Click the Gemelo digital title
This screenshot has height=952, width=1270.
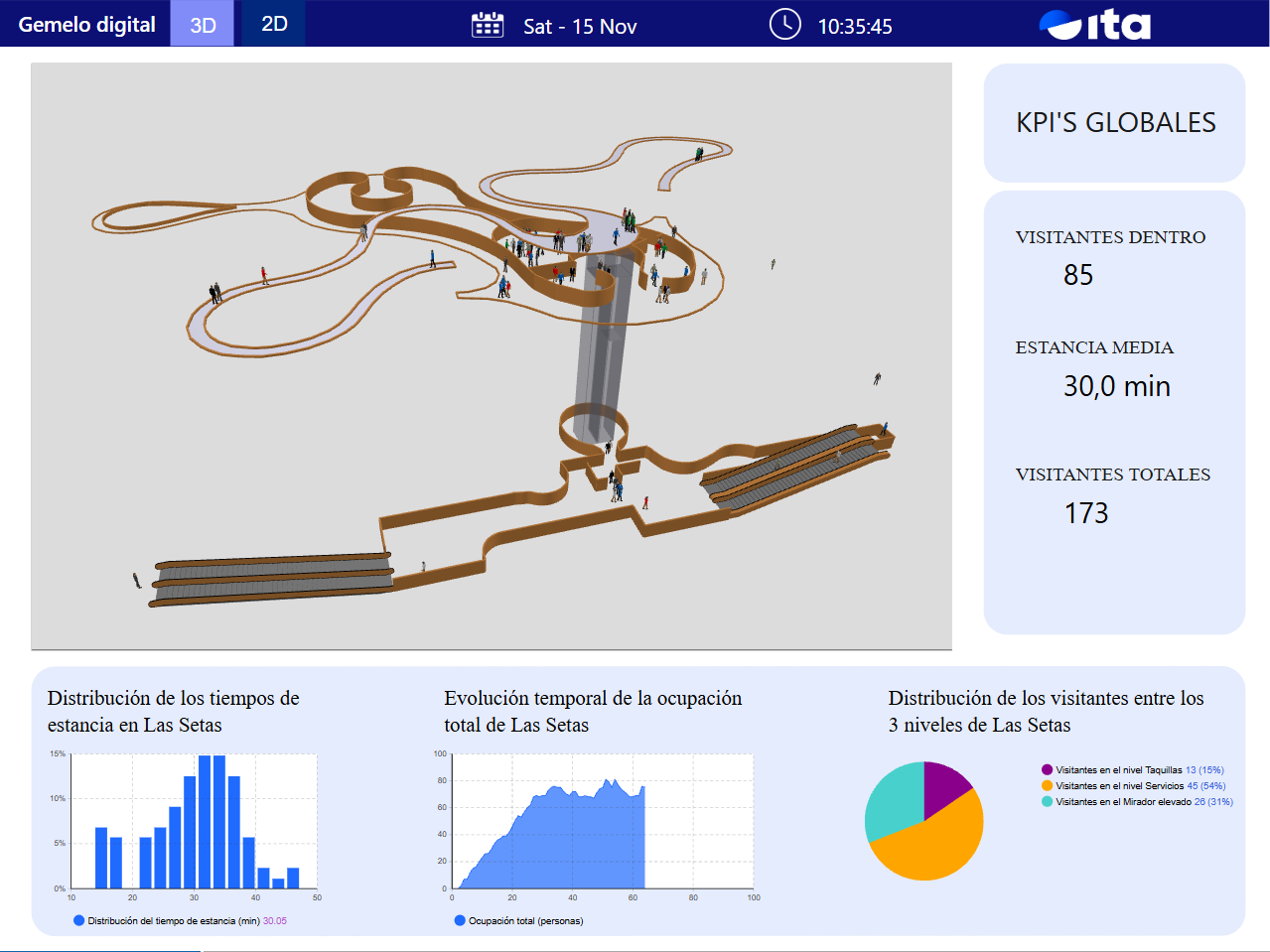[87, 25]
